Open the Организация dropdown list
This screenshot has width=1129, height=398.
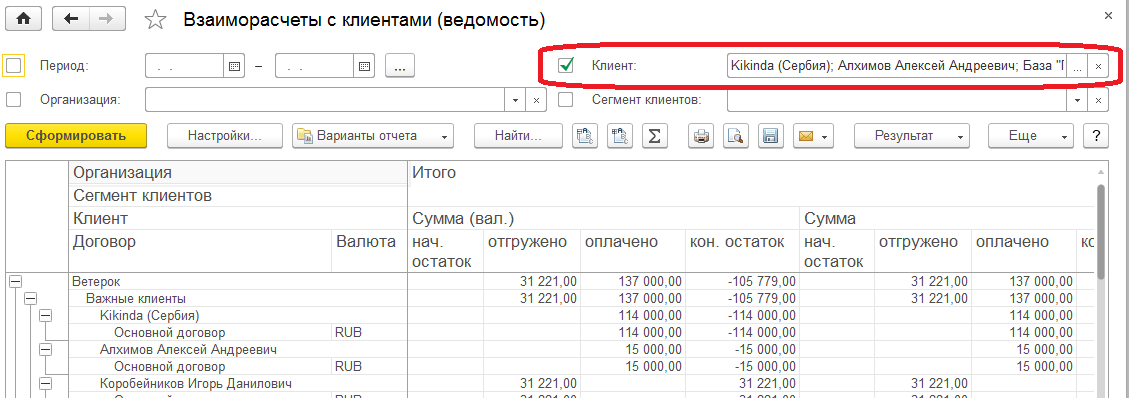click(516, 100)
